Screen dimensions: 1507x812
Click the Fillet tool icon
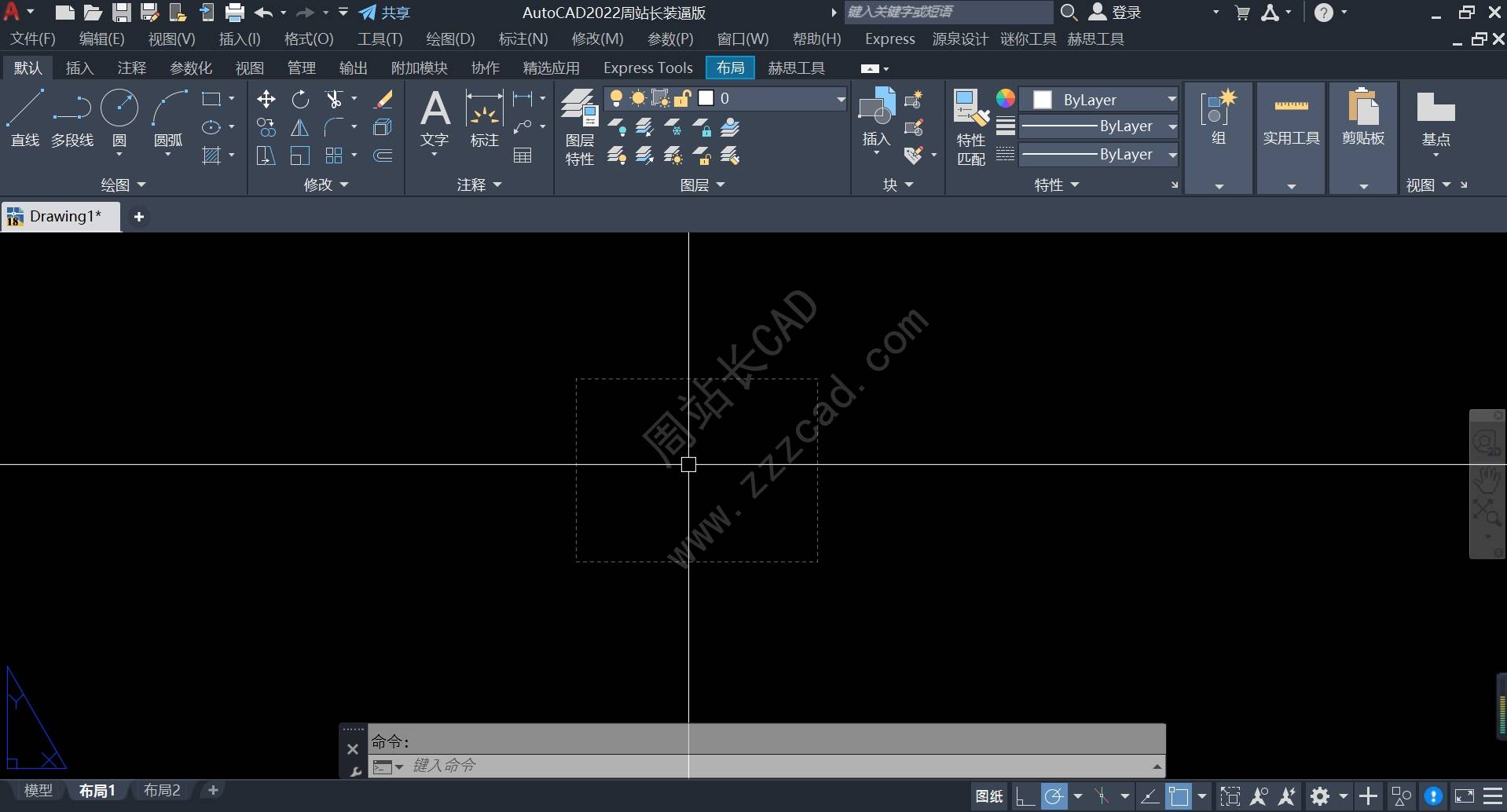335,127
